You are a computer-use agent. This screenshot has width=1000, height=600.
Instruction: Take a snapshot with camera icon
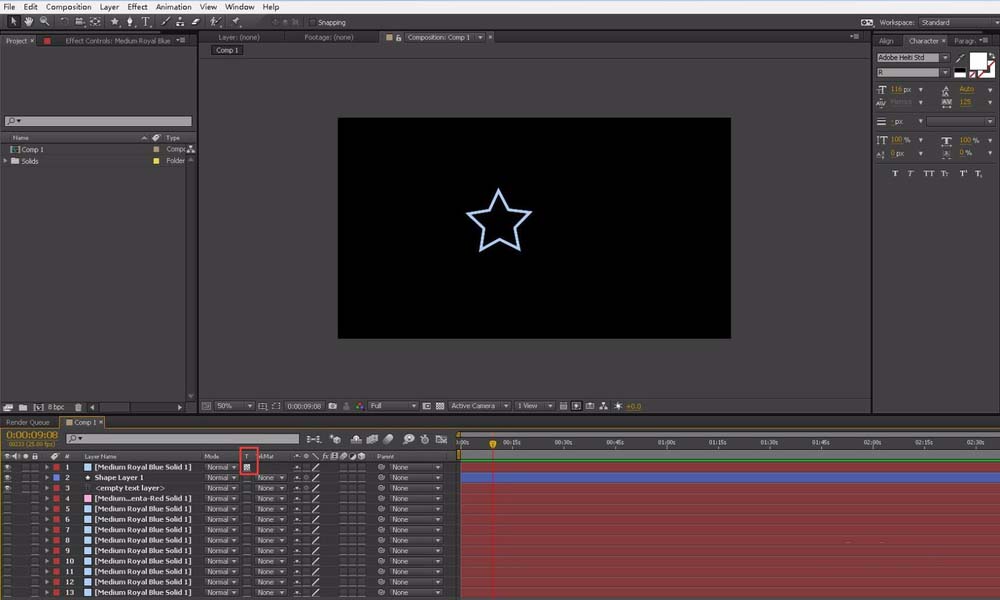pos(332,406)
